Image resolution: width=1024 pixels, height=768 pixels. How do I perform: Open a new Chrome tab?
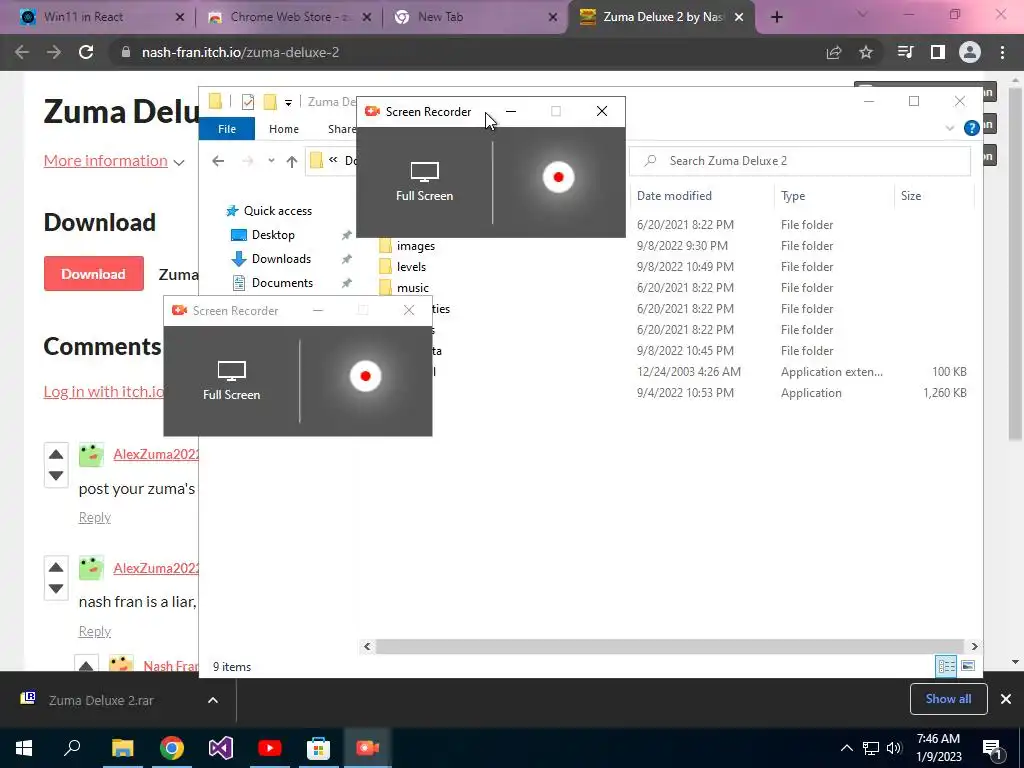point(776,17)
